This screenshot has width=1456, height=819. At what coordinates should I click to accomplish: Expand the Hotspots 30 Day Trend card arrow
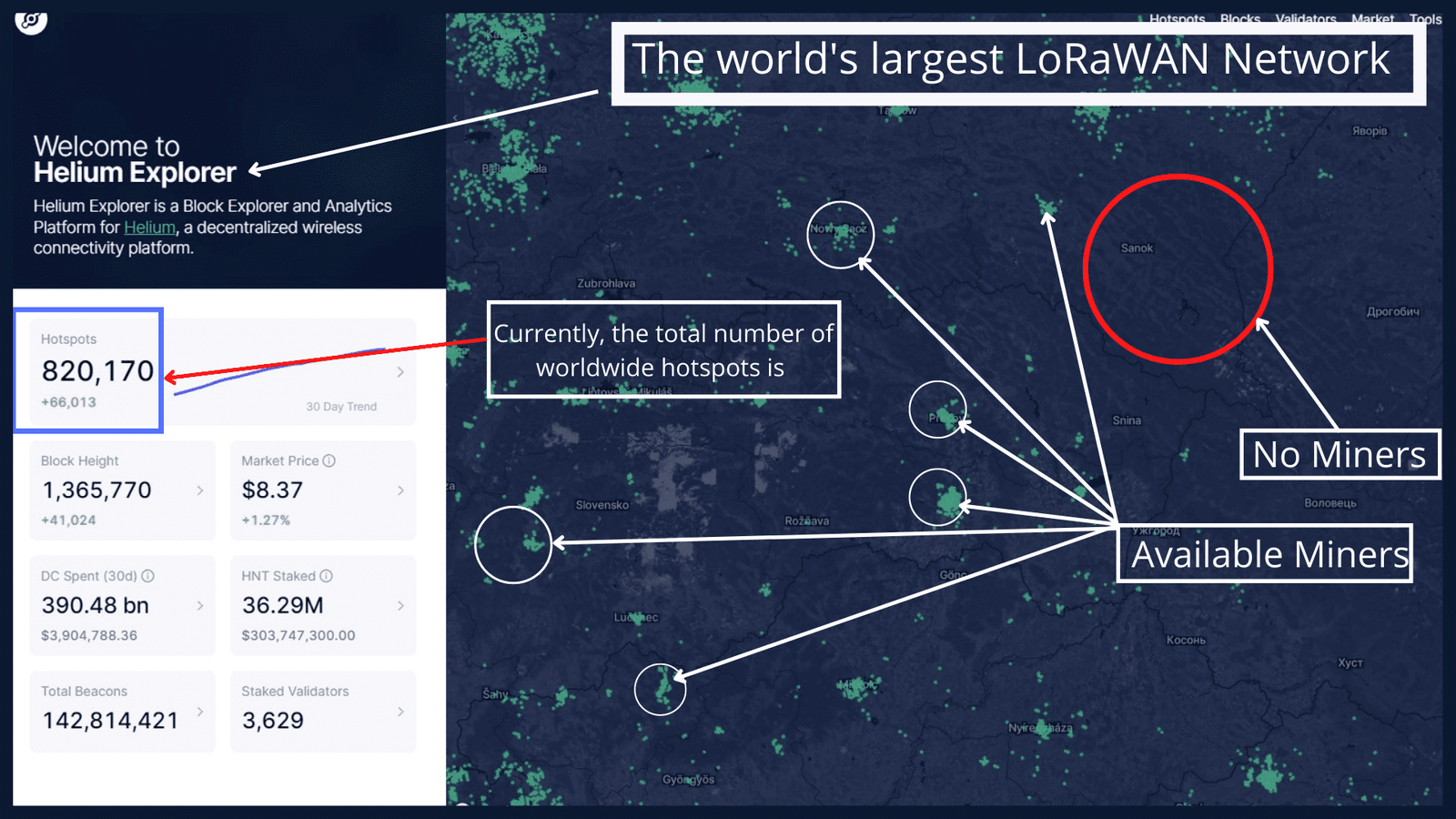tap(400, 372)
